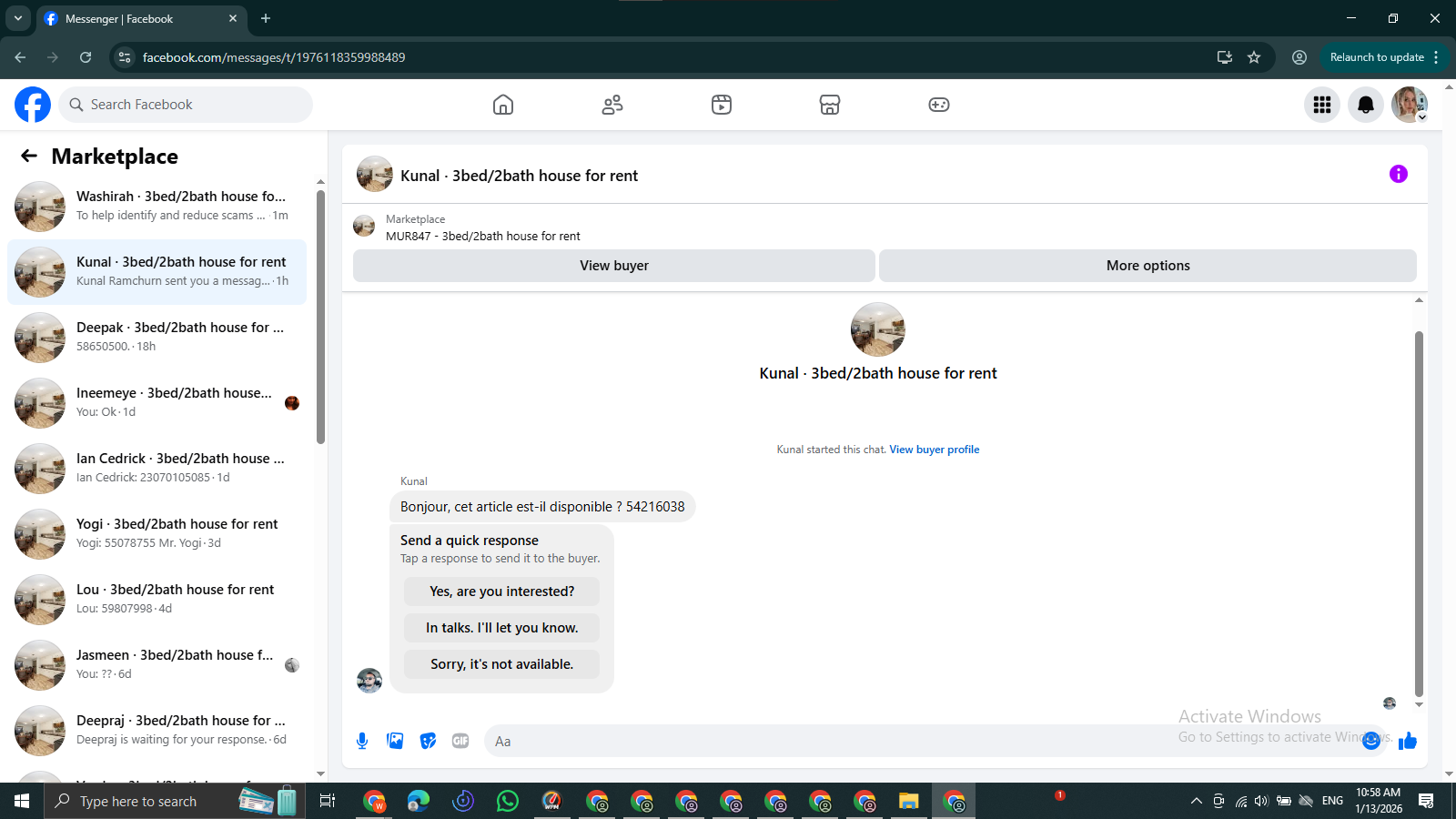The height and width of the screenshot is (819, 1456).
Task: Click MUR847 listing title in header
Action: (483, 236)
